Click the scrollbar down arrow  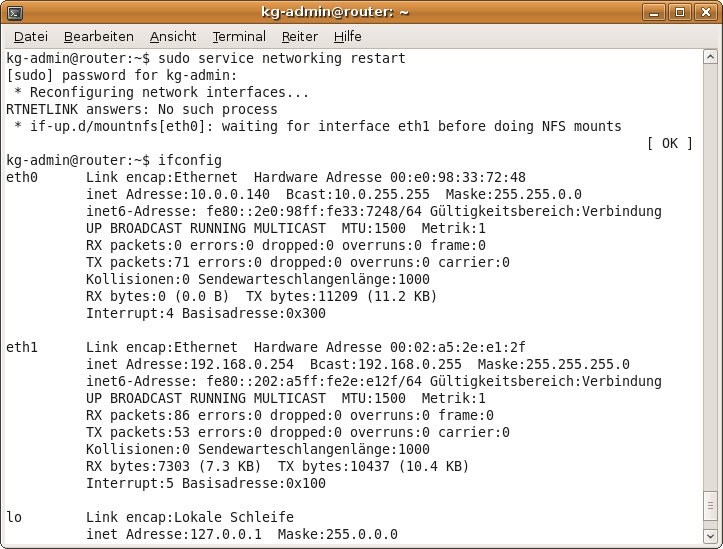point(710,538)
